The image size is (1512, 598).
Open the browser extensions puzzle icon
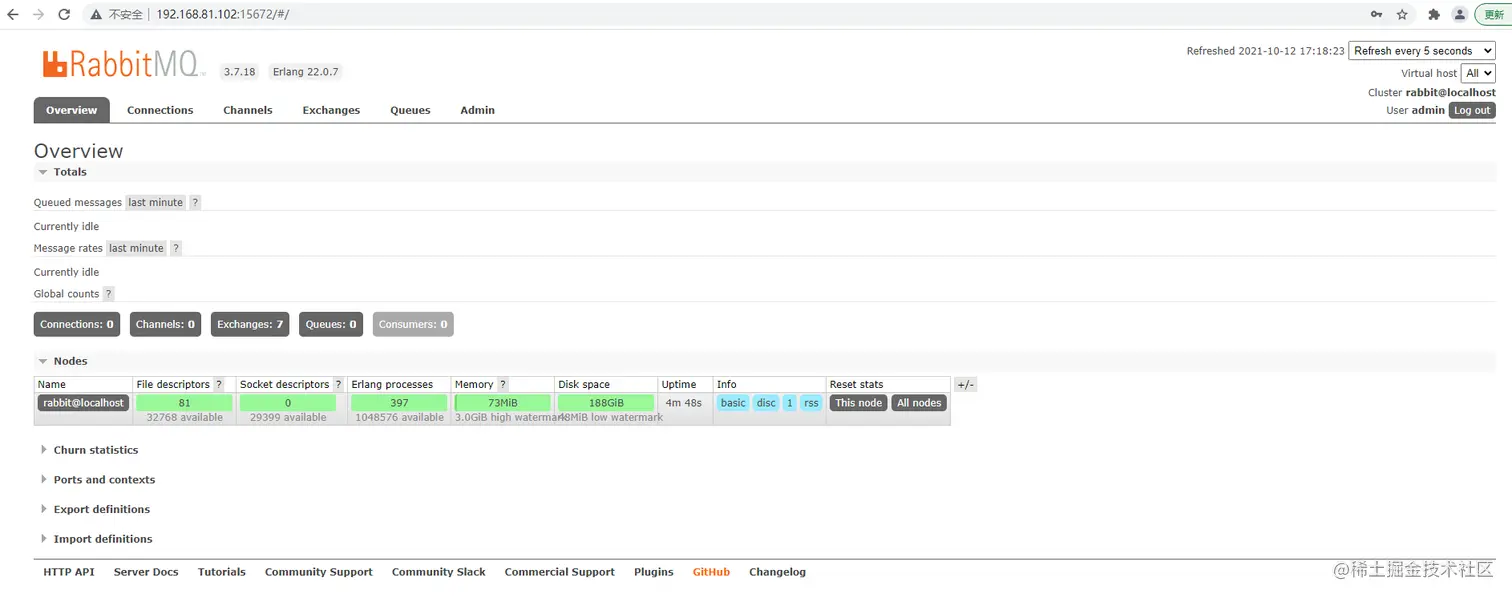1434,15
